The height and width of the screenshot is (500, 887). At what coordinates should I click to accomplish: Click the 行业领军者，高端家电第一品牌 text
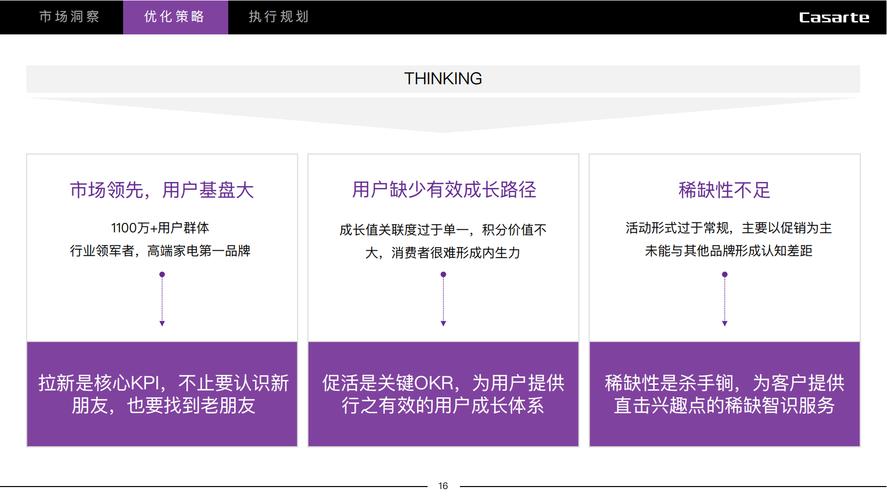pos(160,251)
